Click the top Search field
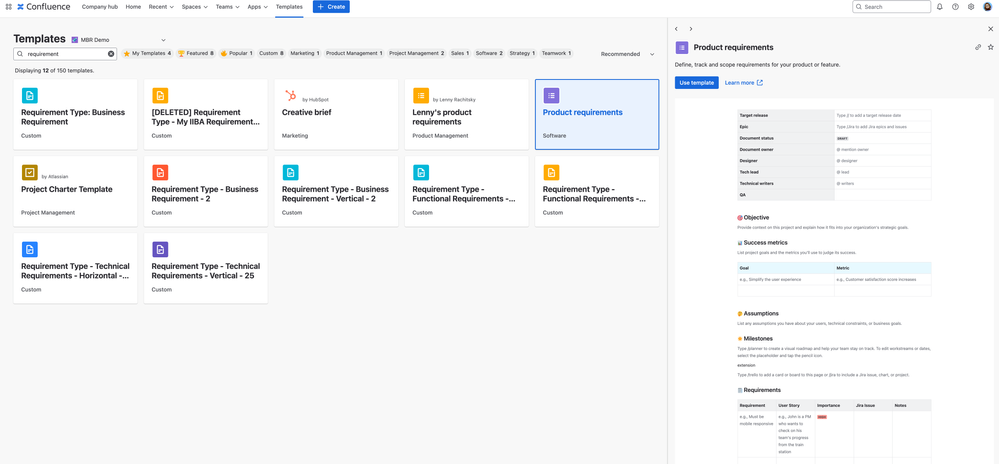 coord(892,6)
